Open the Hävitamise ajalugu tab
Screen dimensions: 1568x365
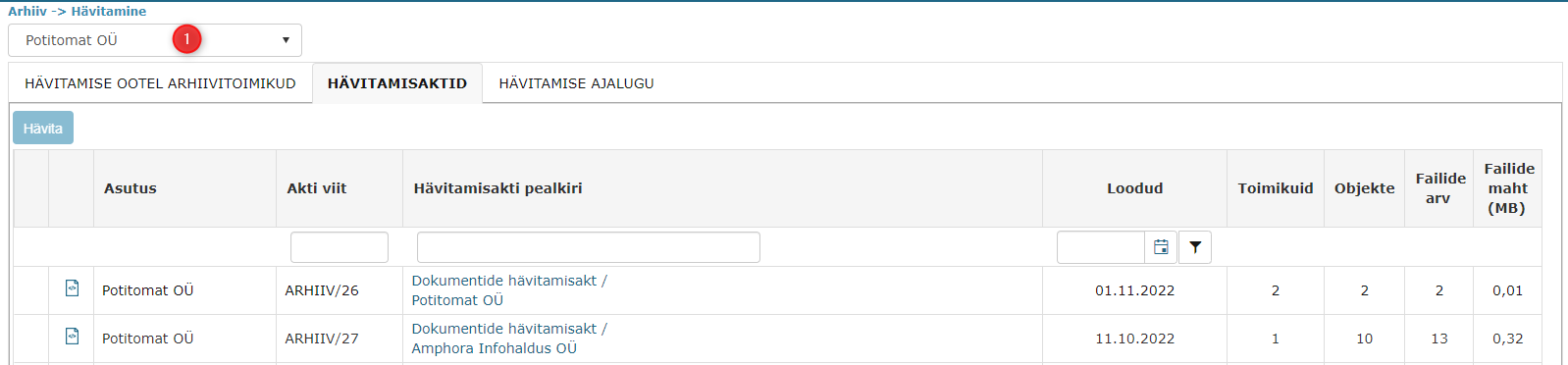(x=576, y=83)
